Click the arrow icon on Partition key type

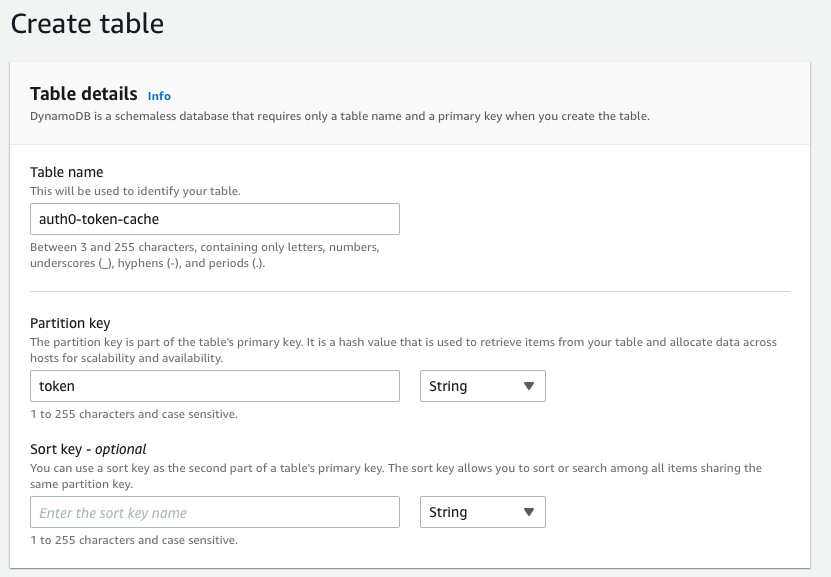click(x=529, y=386)
